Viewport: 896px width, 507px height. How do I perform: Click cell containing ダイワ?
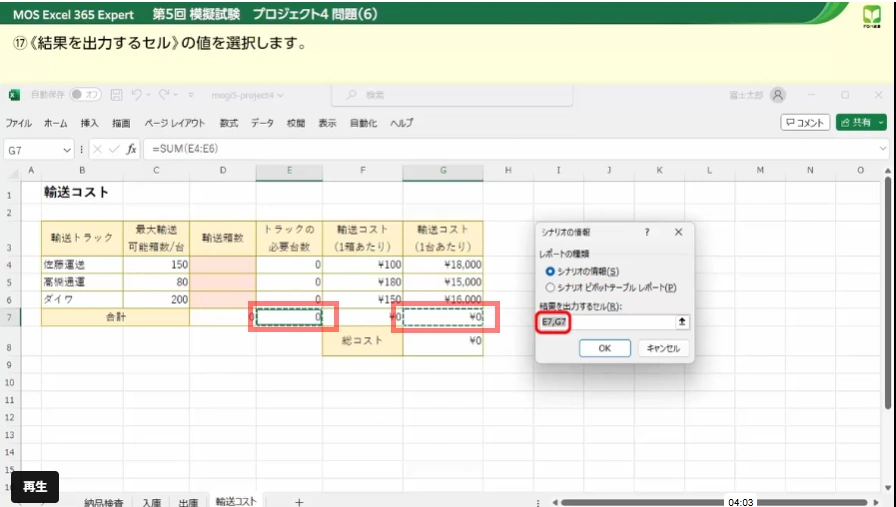tap(82, 300)
